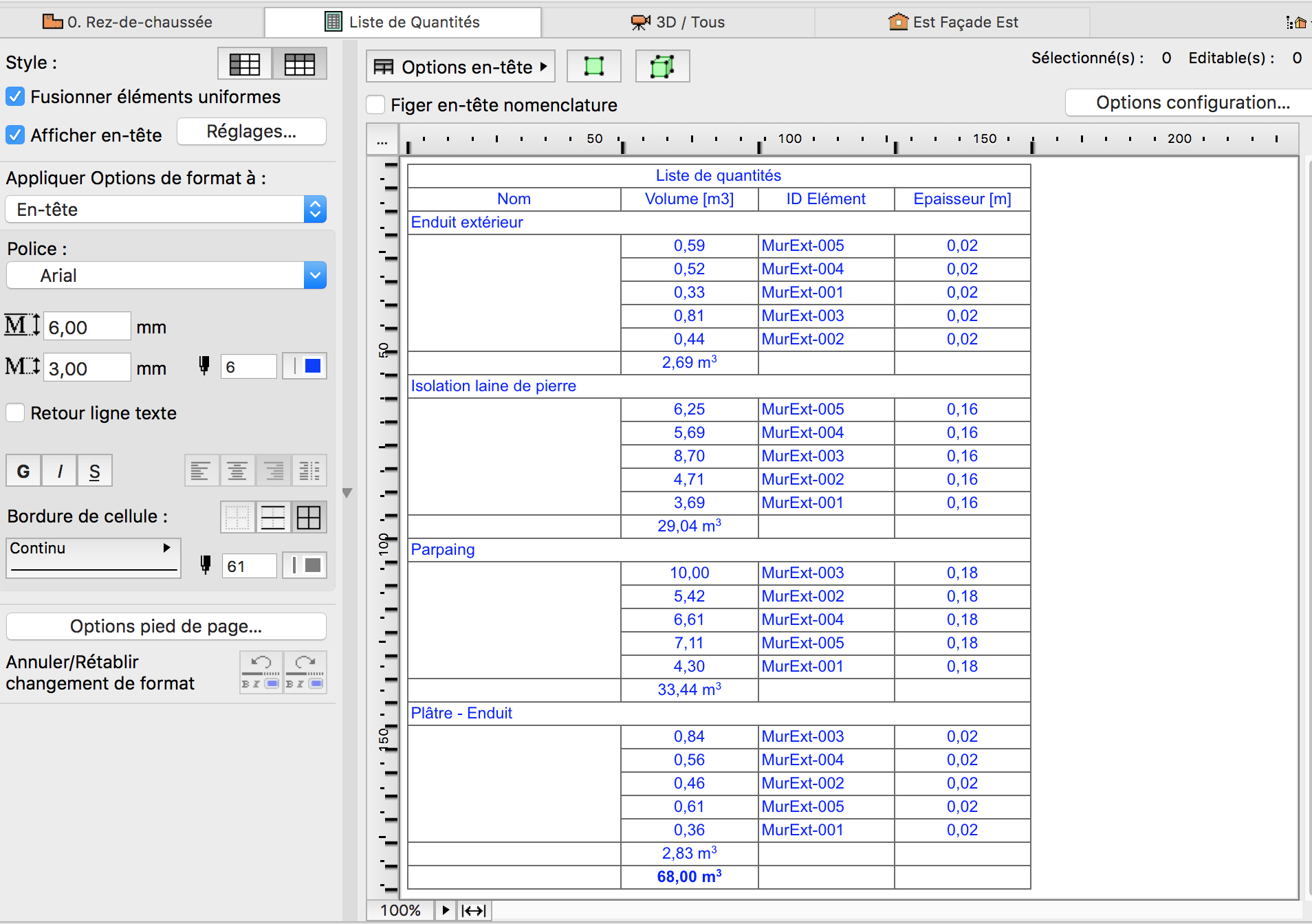Select the horizontal-only cell border icon
This screenshot has width=1312, height=924.
pyautogui.click(x=273, y=518)
